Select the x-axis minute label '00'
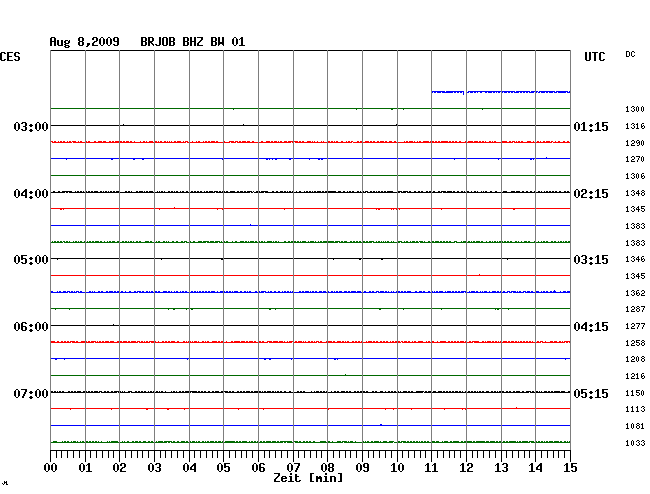The height and width of the screenshot is (494, 650). [x=51, y=468]
